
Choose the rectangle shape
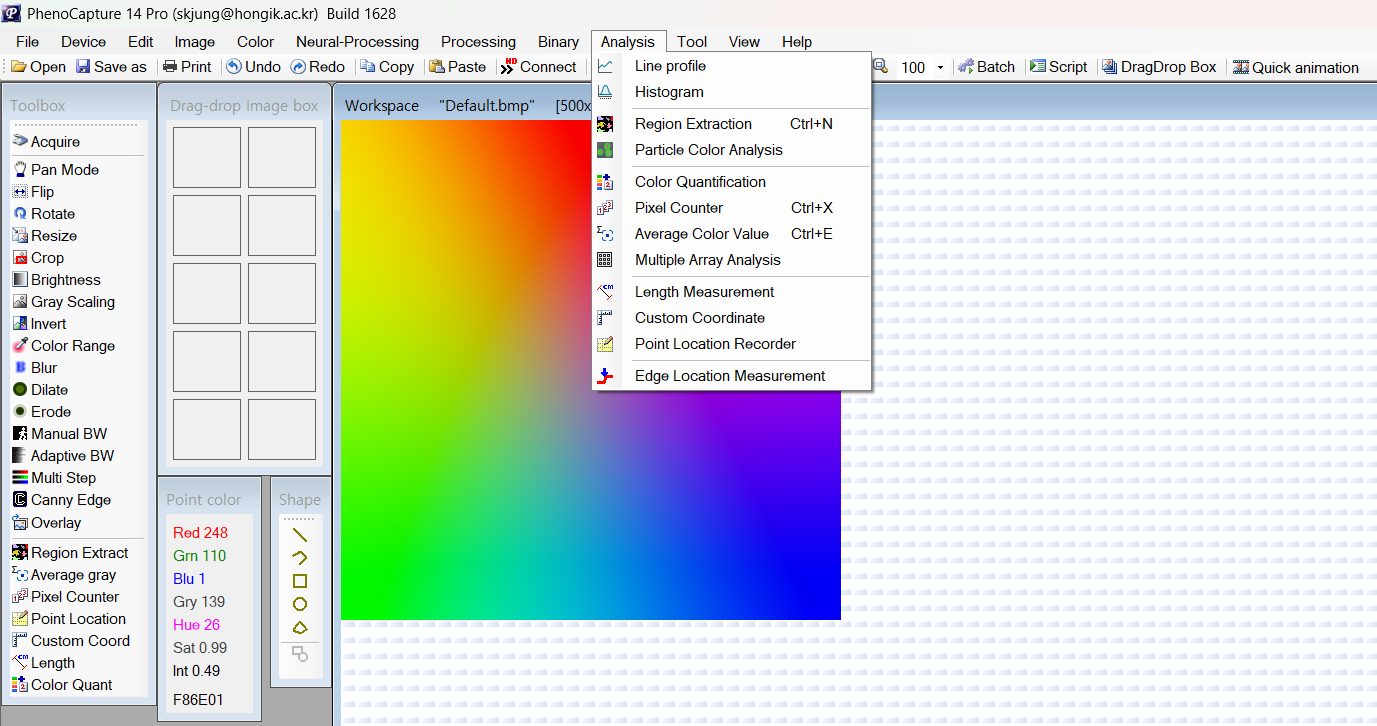click(x=299, y=581)
